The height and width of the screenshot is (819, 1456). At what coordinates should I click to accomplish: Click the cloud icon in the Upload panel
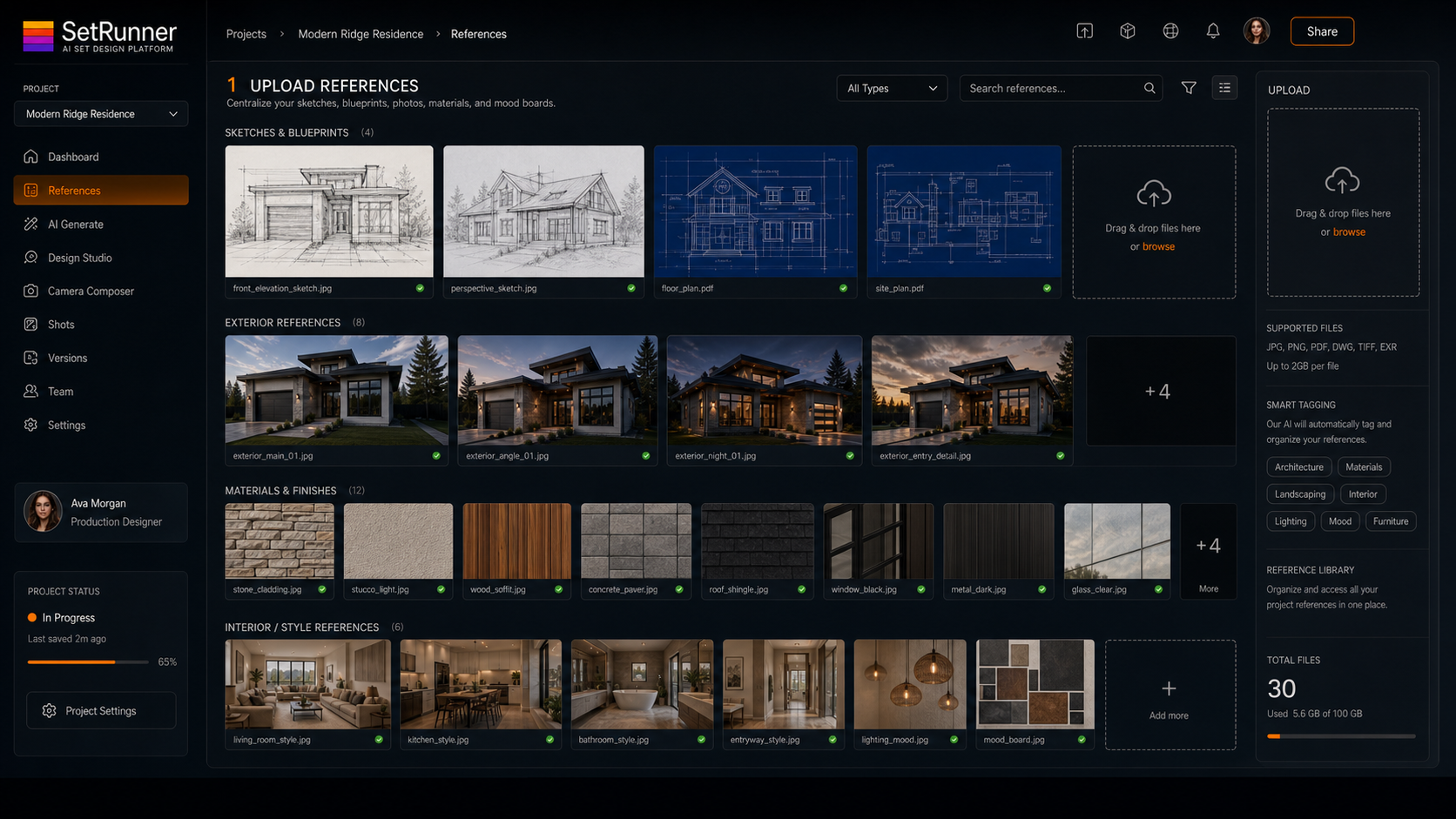(x=1342, y=180)
